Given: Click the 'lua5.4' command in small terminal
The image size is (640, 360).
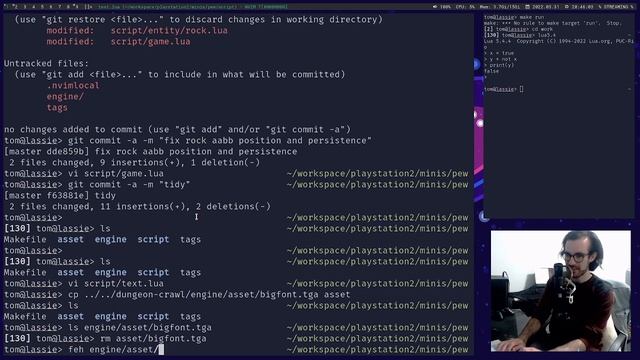Looking at the screenshot, I should 547,36.
